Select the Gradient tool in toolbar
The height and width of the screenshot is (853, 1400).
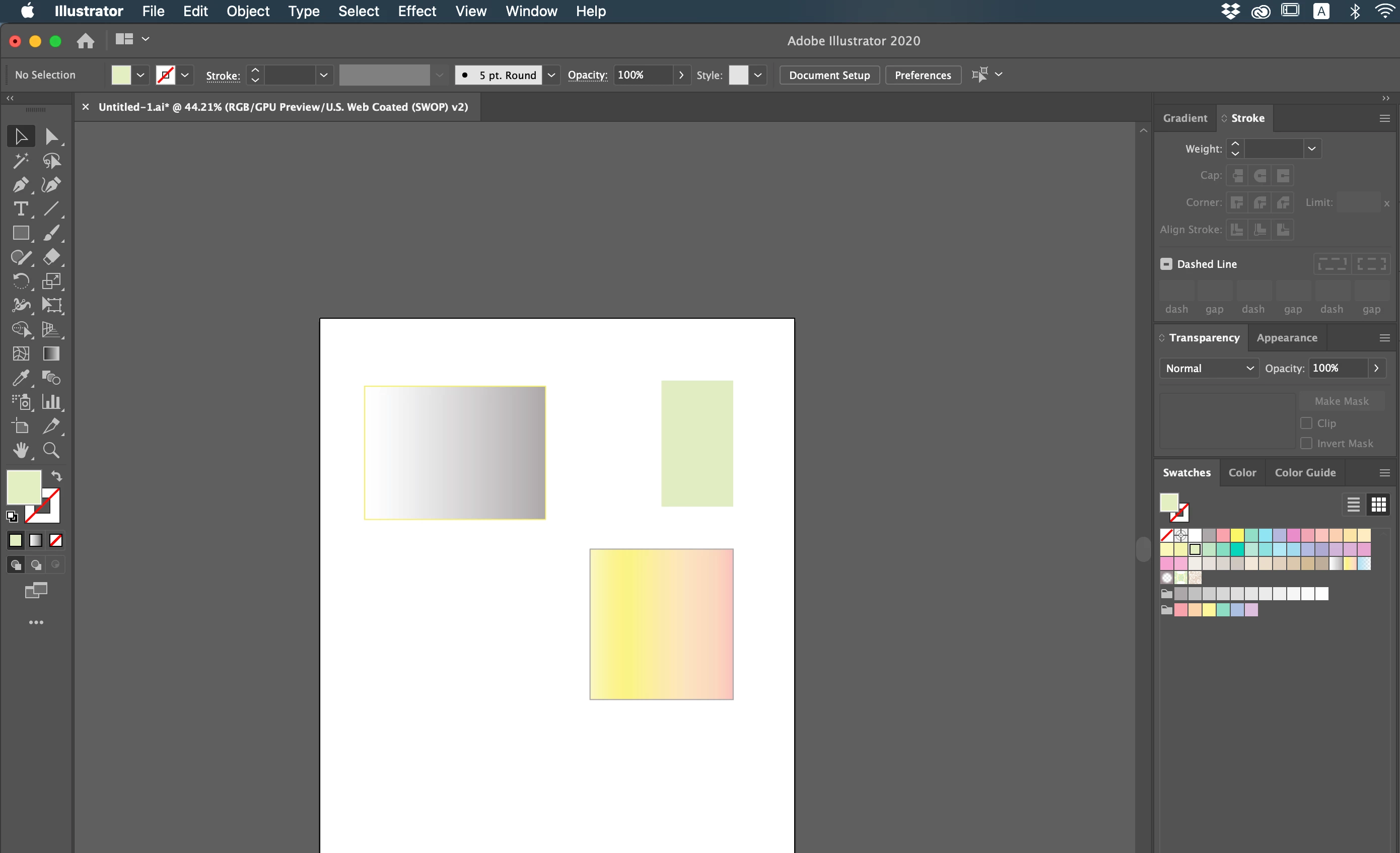pos(51,353)
